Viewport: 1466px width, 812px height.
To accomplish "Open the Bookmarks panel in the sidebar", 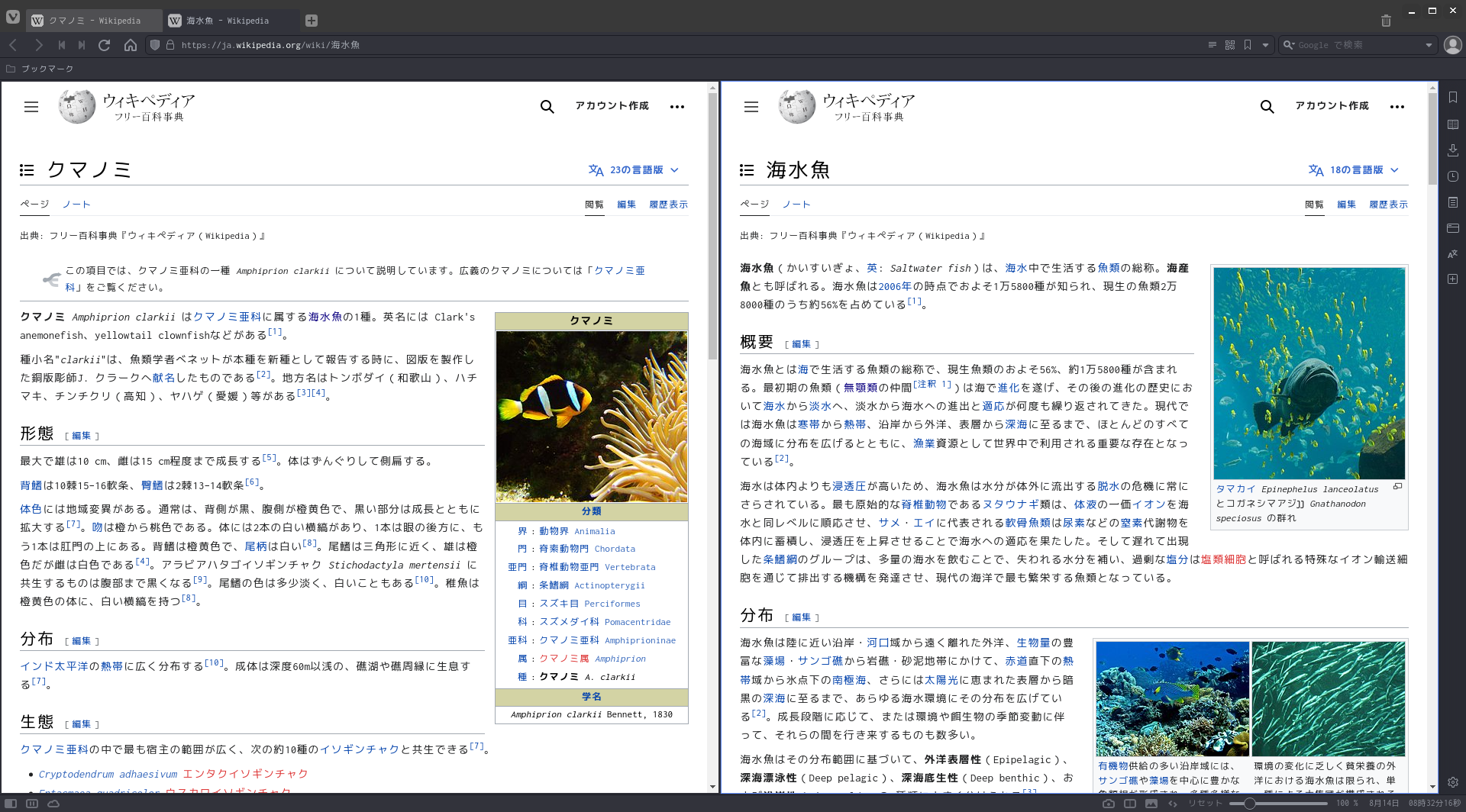I will (x=1454, y=97).
